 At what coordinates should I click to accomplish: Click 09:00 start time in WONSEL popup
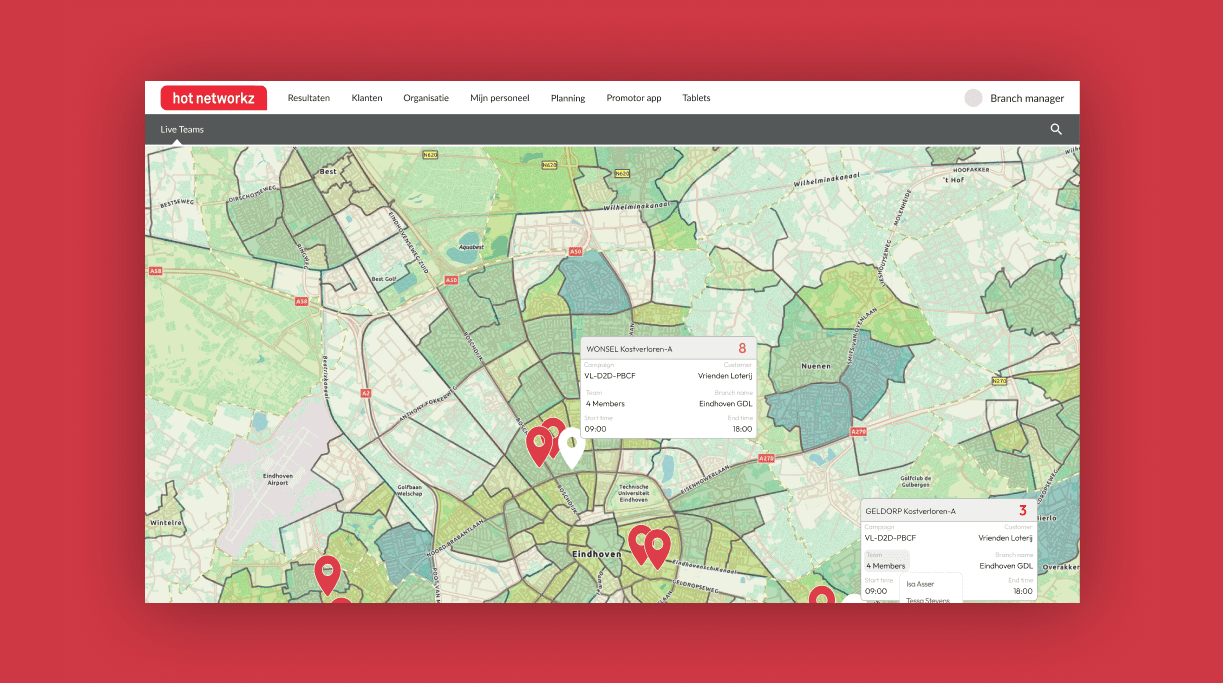tap(595, 429)
